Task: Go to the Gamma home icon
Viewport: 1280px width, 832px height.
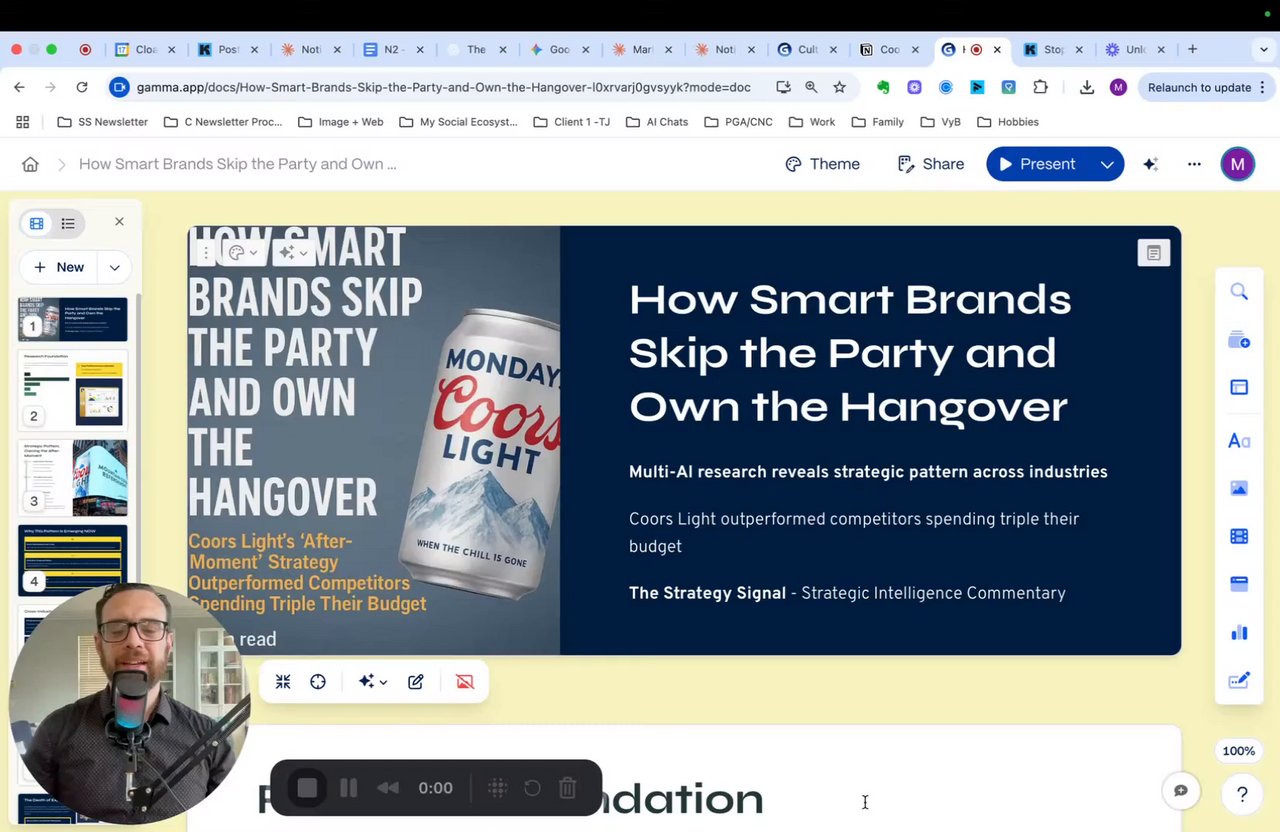Action: click(30, 164)
